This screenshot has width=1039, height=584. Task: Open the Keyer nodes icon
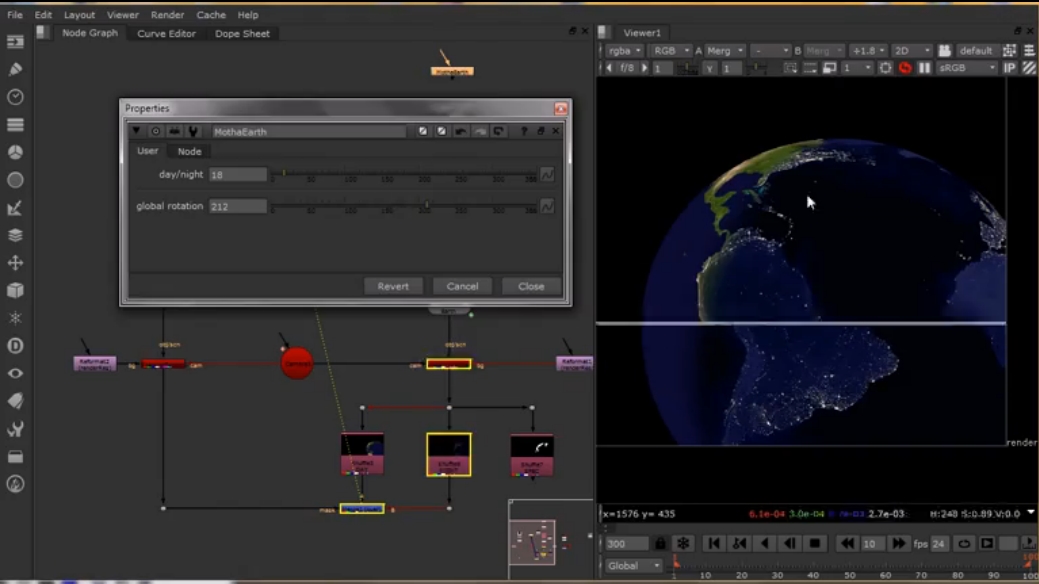coord(15,208)
